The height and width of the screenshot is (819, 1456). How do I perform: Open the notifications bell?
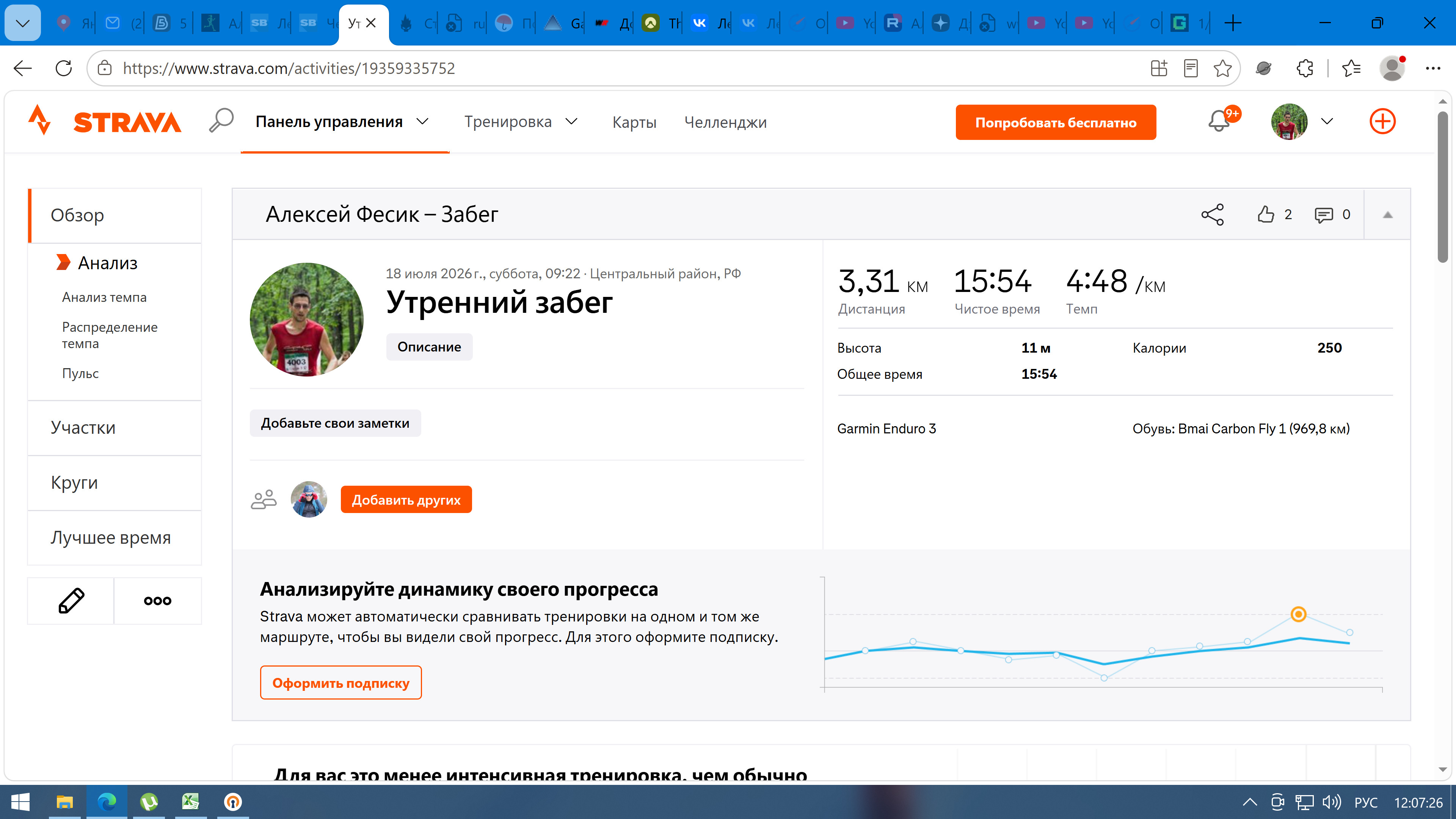point(1219,121)
